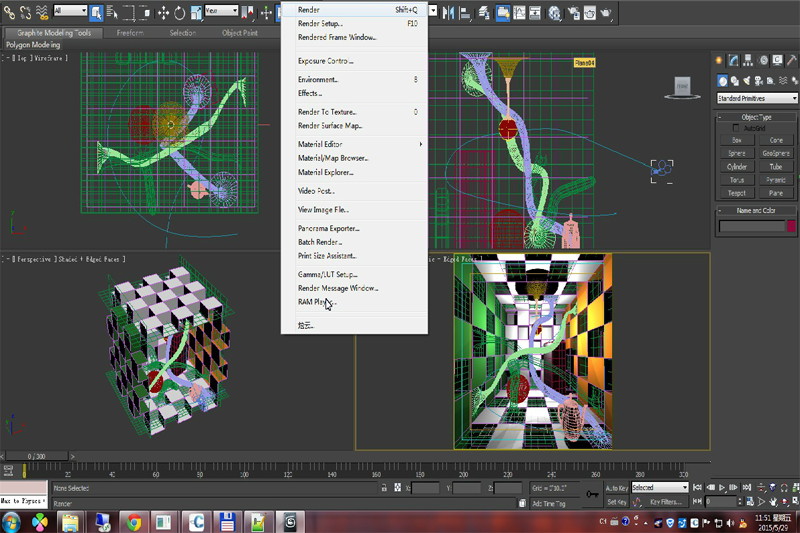This screenshot has width=800, height=533.
Task: Open the Hierarchy panel tab
Action: tap(746, 62)
